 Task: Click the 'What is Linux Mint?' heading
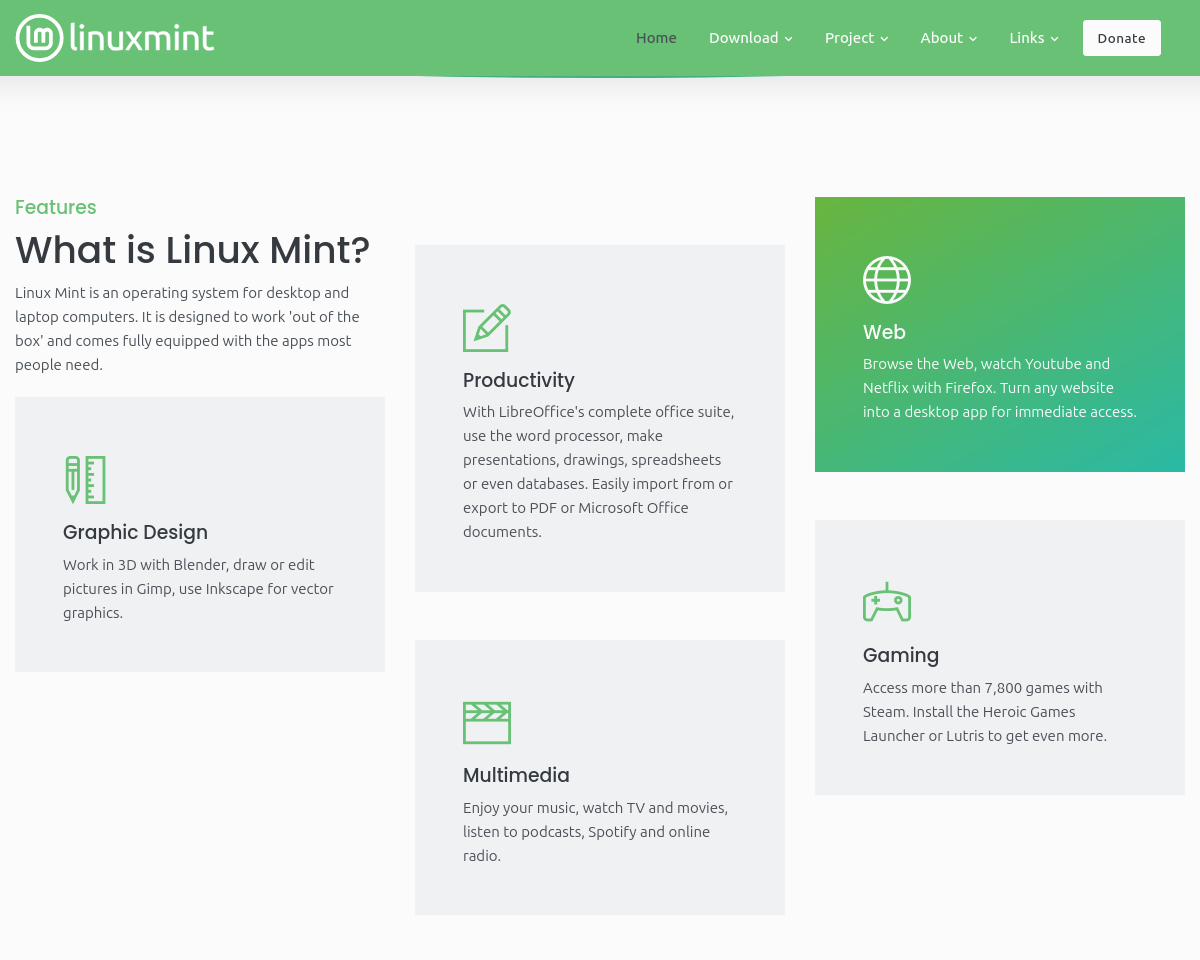click(193, 250)
